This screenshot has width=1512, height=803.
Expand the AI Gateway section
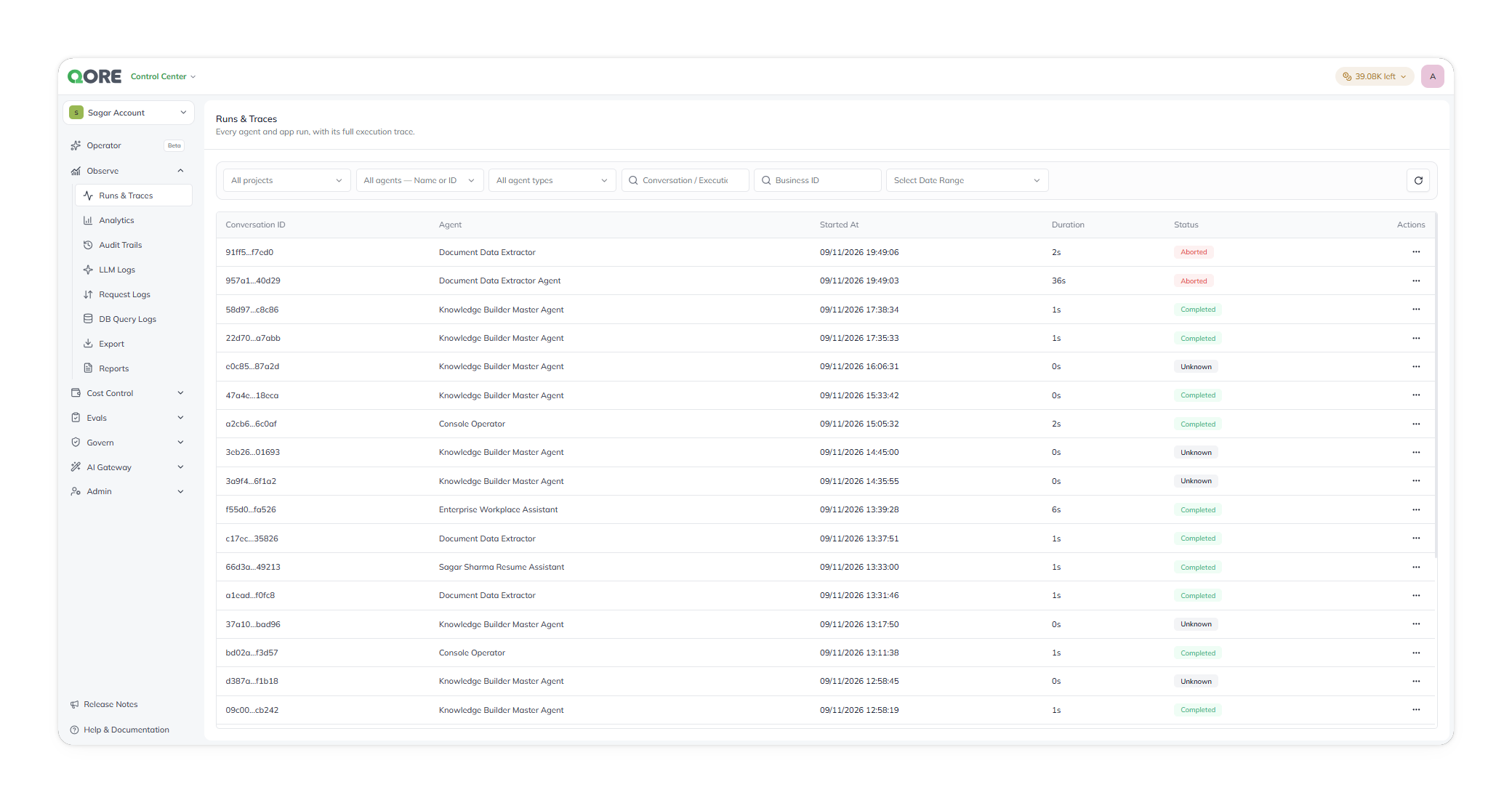[x=180, y=467]
